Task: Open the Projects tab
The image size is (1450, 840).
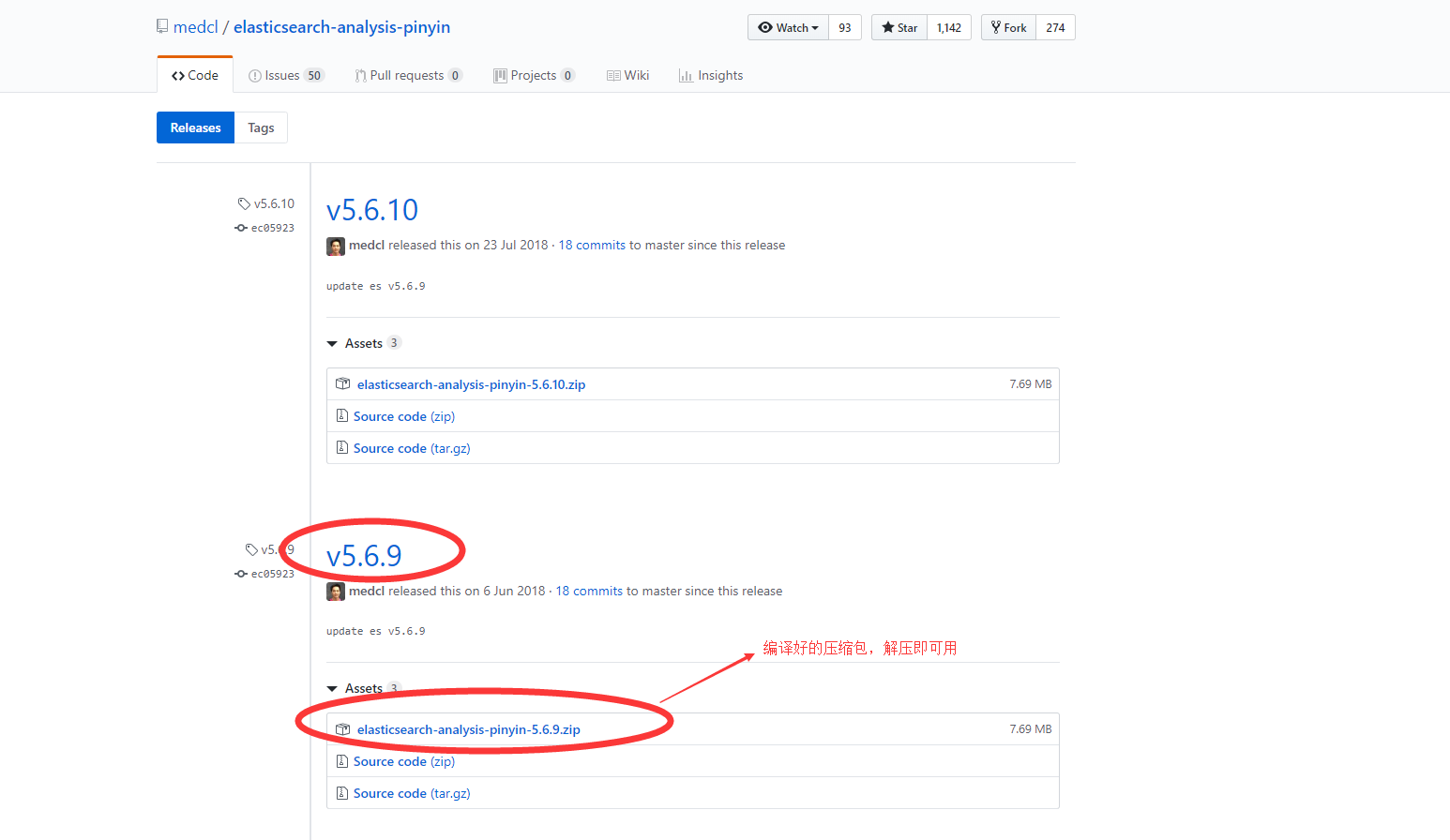Action: (534, 75)
